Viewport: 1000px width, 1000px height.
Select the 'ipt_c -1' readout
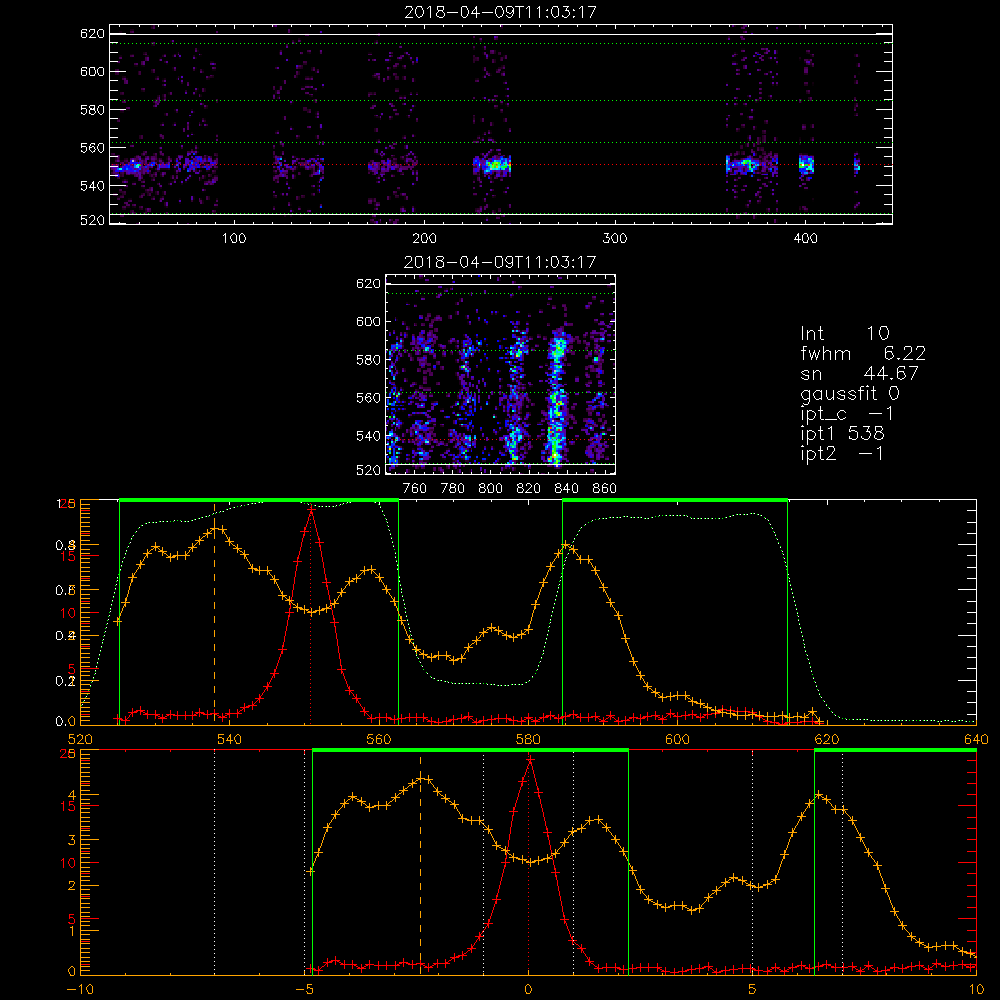(x=848, y=414)
